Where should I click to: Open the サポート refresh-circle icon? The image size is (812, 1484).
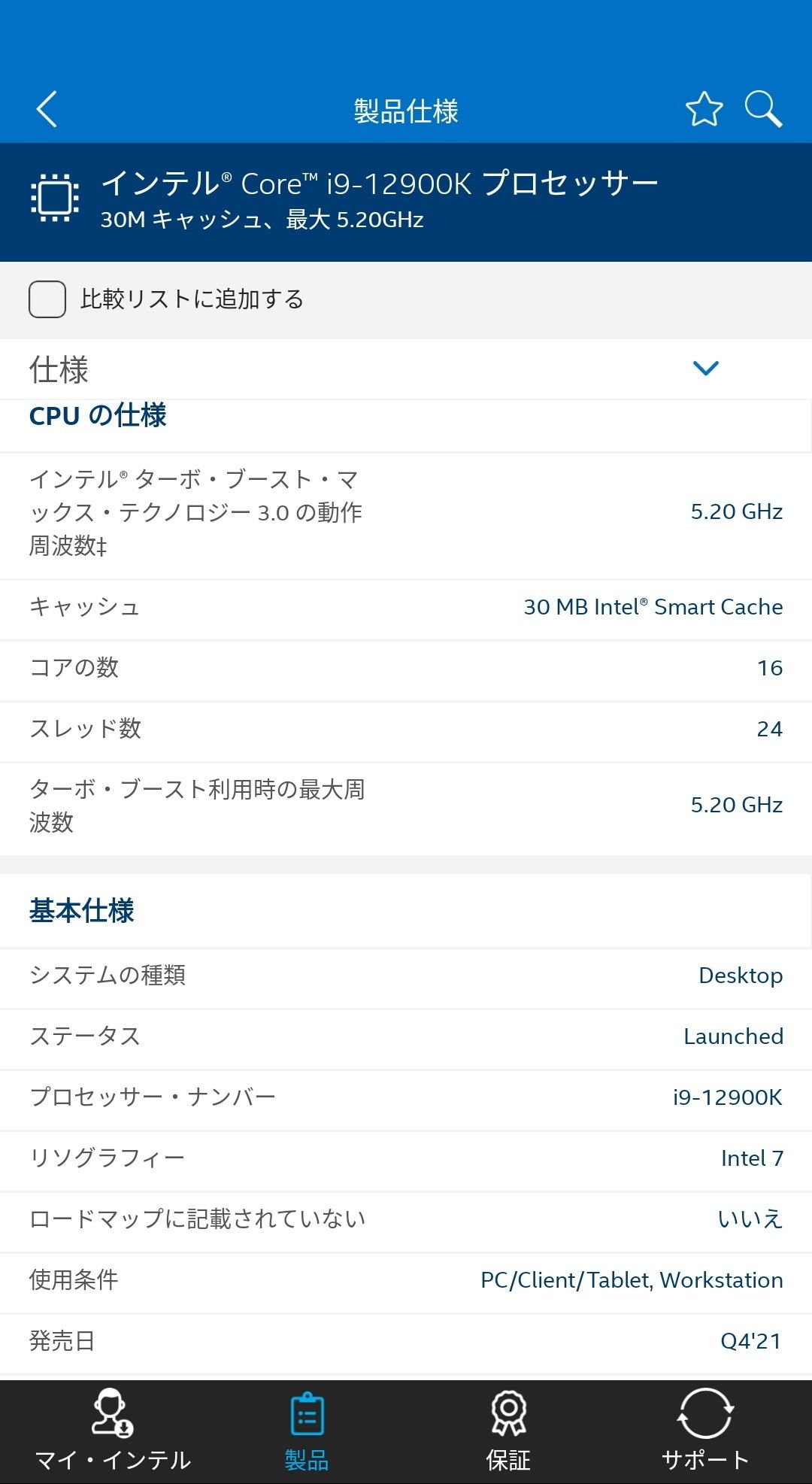tap(704, 1413)
